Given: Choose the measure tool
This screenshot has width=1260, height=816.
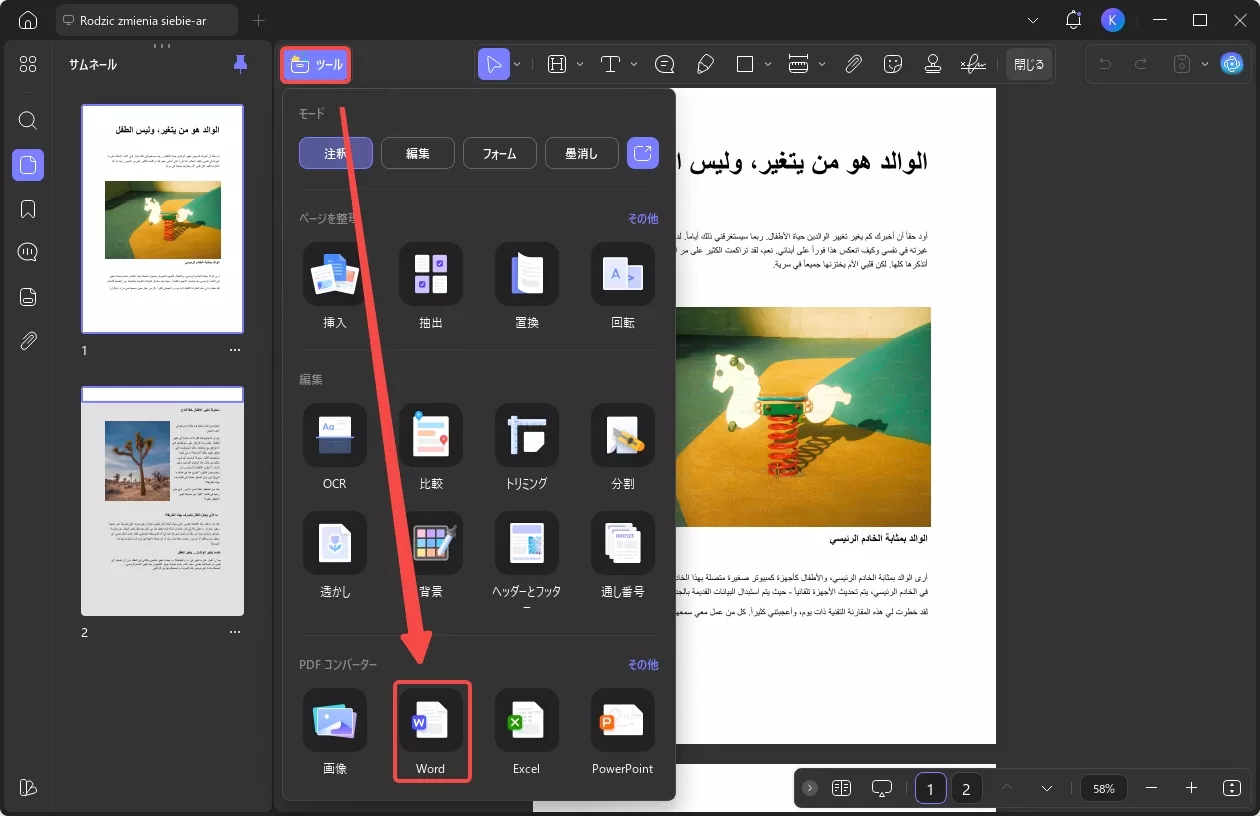Looking at the screenshot, I should 800,63.
